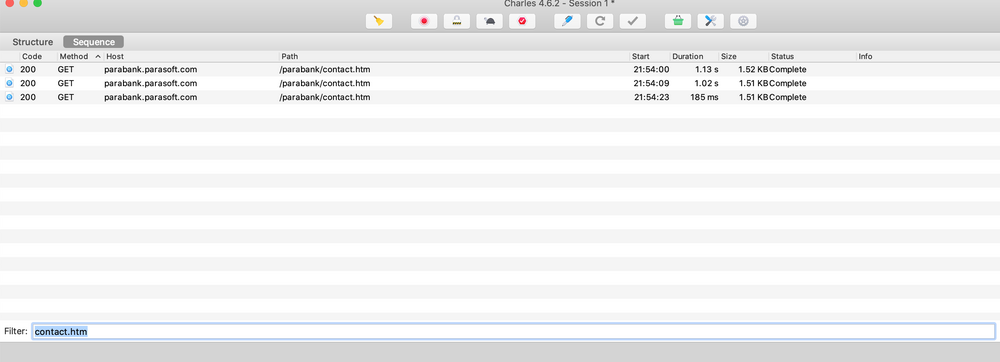Viewport: 1000px width, 362px height.
Task: Open Compose with the pen icon
Action: coord(568,21)
